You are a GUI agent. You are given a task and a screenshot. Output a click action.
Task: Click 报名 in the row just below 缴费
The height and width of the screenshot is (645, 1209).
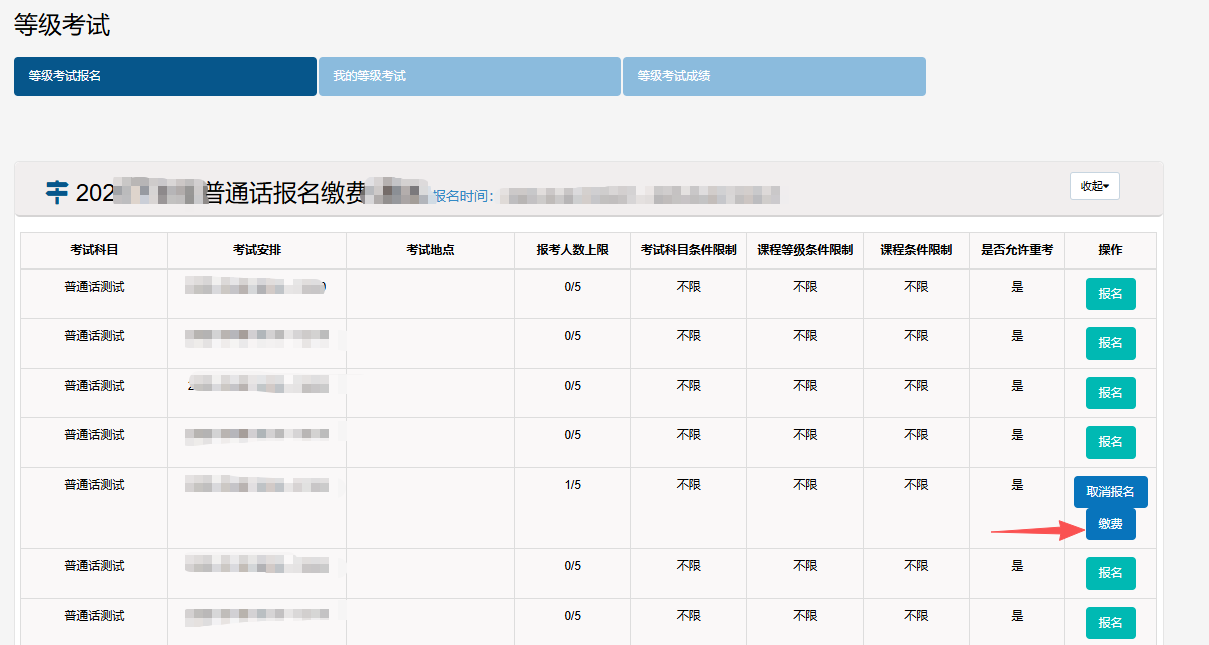tap(1110, 573)
